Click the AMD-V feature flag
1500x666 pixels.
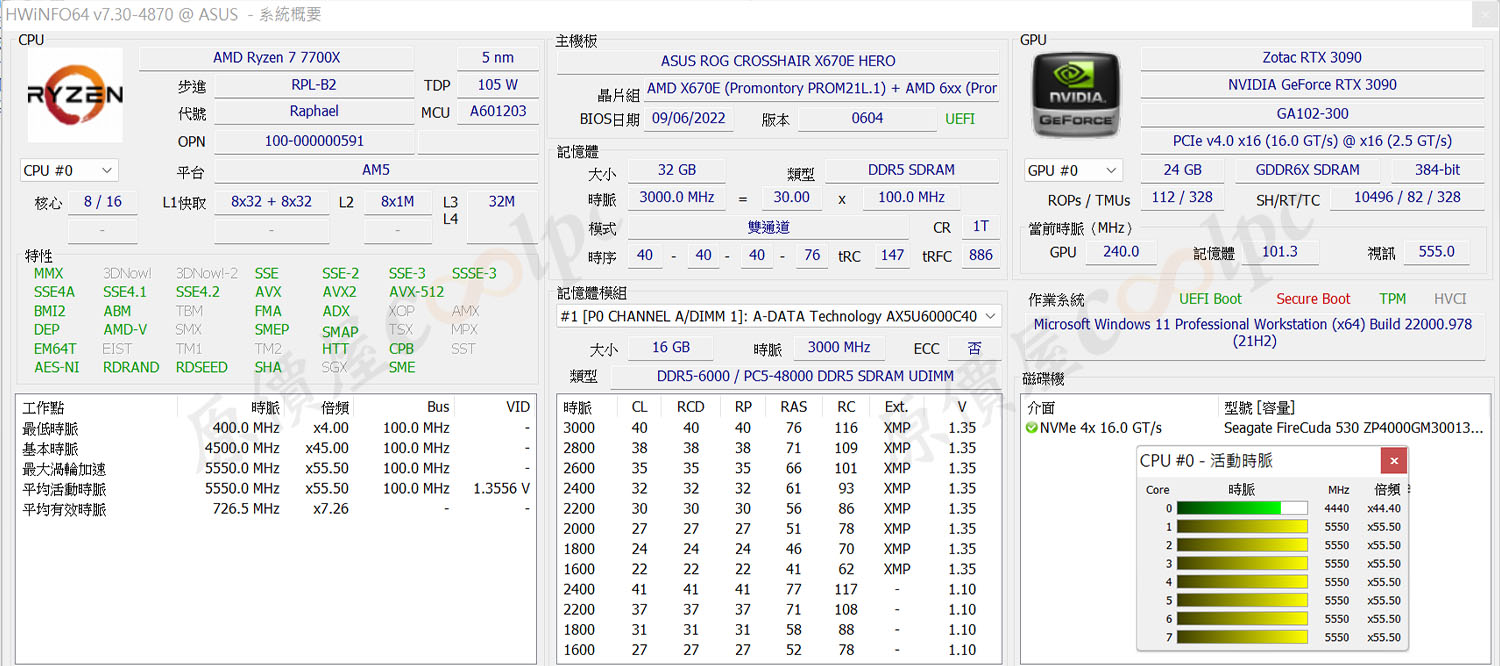[125, 329]
